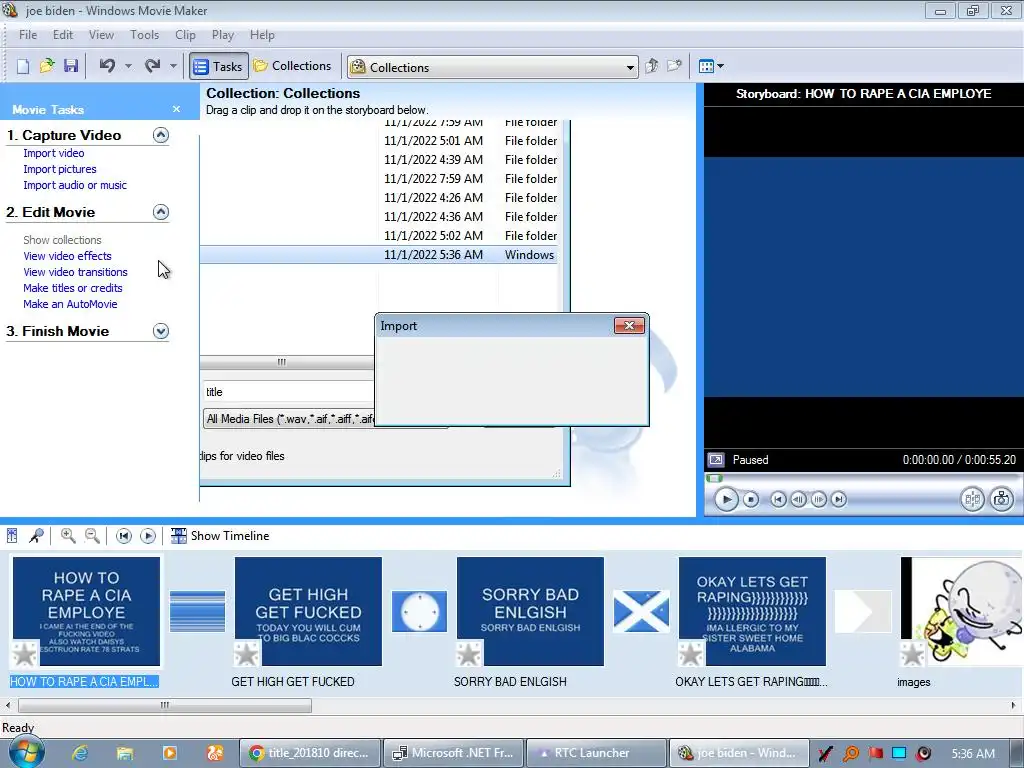Select the row dated 11/1/2022 5:36 AM
Screen dimensions: 1024x768
(379, 255)
